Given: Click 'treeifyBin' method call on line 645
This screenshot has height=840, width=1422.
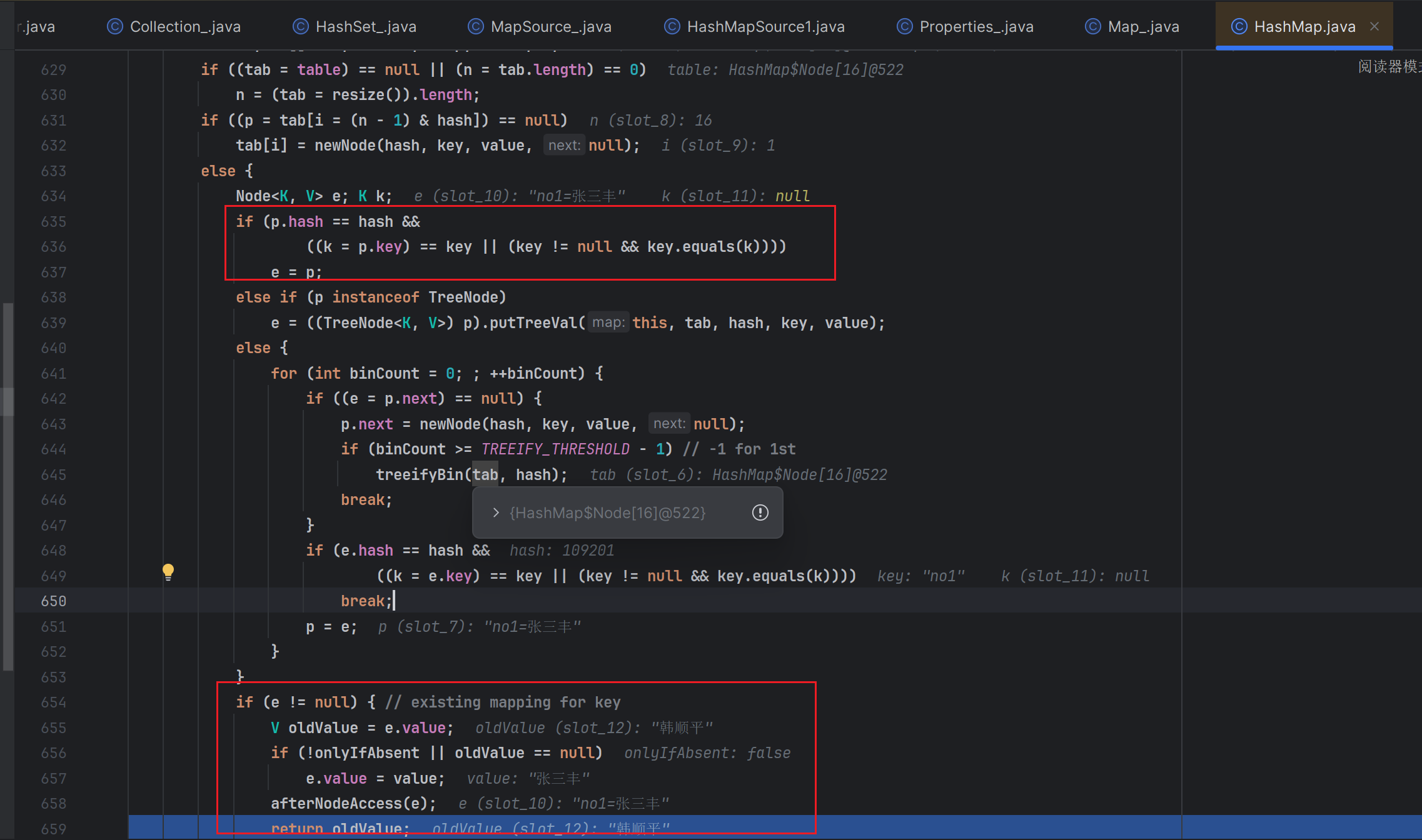Looking at the screenshot, I should (420, 475).
